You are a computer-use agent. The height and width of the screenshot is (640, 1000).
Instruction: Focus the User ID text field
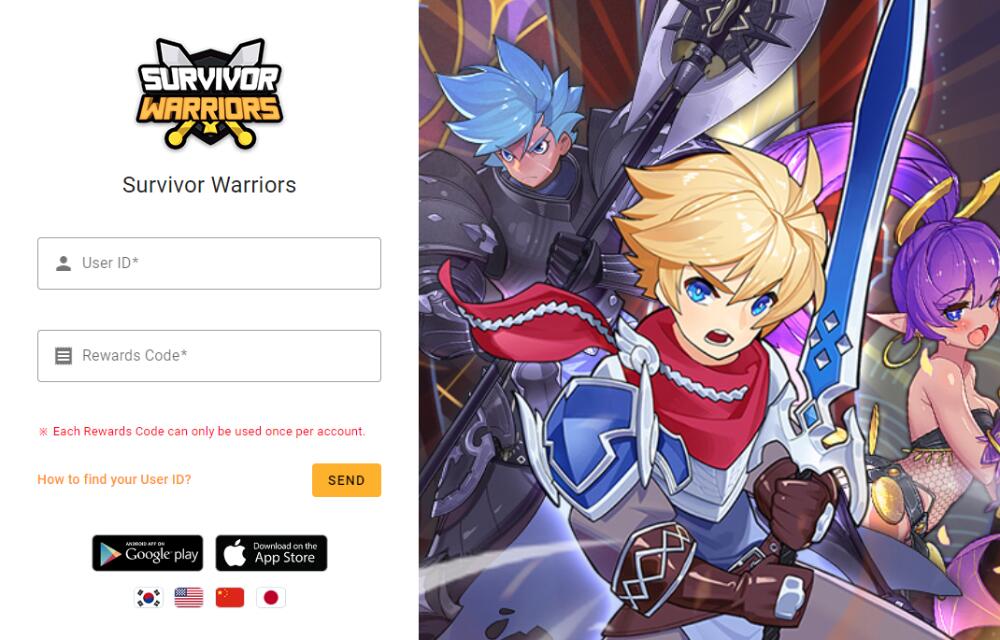click(209, 263)
